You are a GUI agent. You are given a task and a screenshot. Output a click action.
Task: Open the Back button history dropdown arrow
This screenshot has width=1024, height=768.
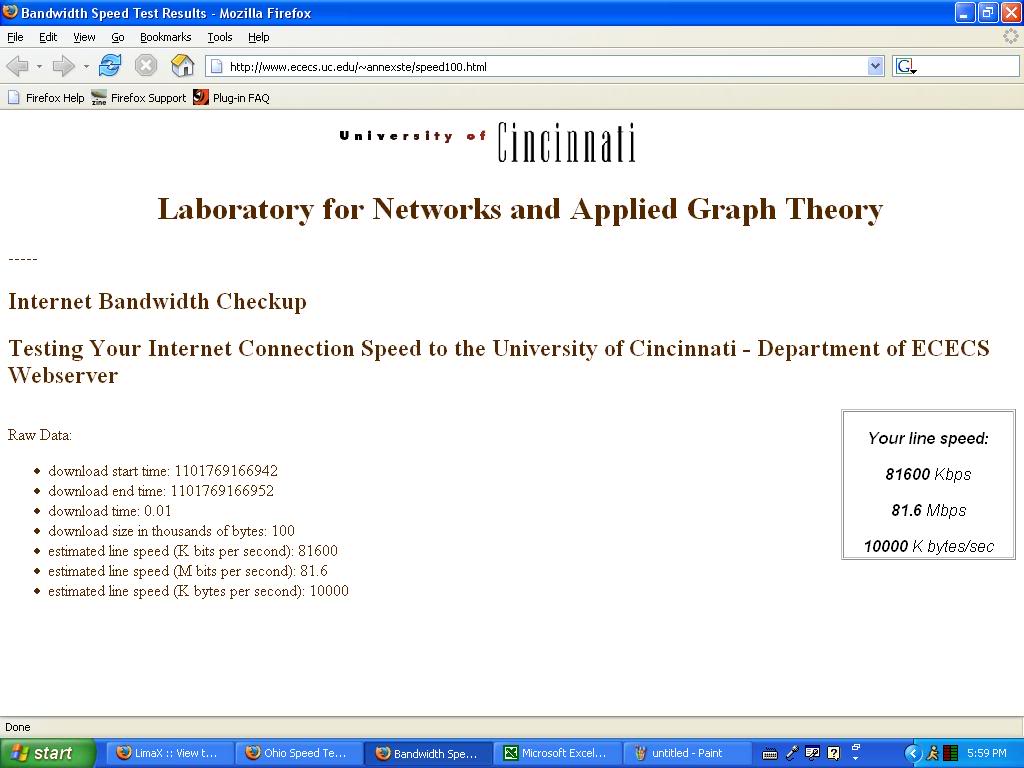coord(39,66)
